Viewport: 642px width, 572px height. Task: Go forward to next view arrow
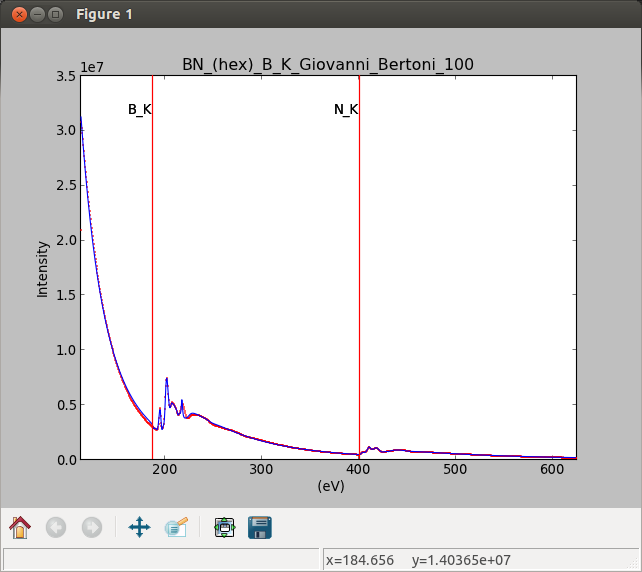coord(91,526)
